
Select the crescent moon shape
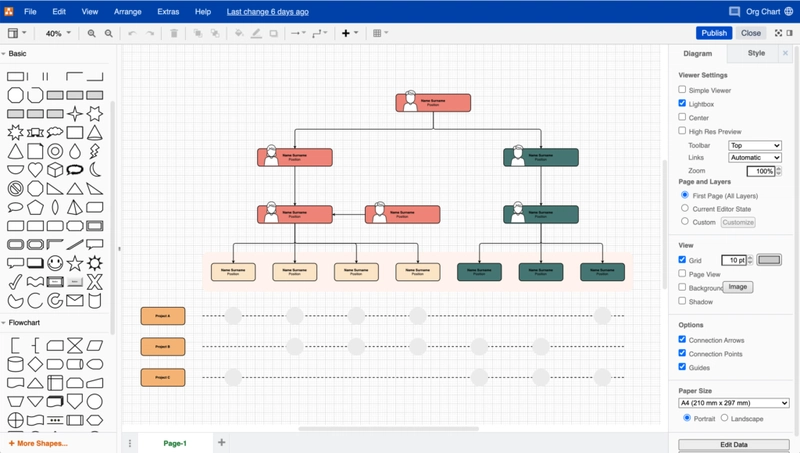click(95, 170)
